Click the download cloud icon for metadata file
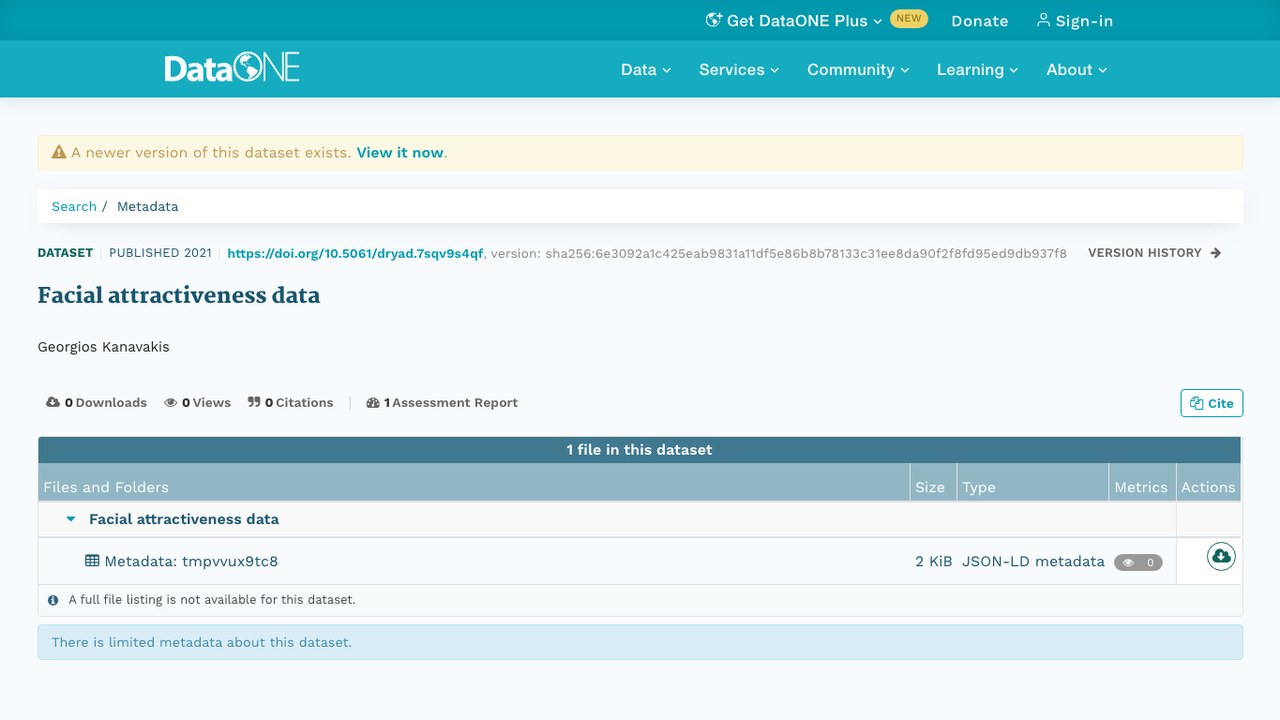This screenshot has width=1280, height=720. coord(1220,556)
